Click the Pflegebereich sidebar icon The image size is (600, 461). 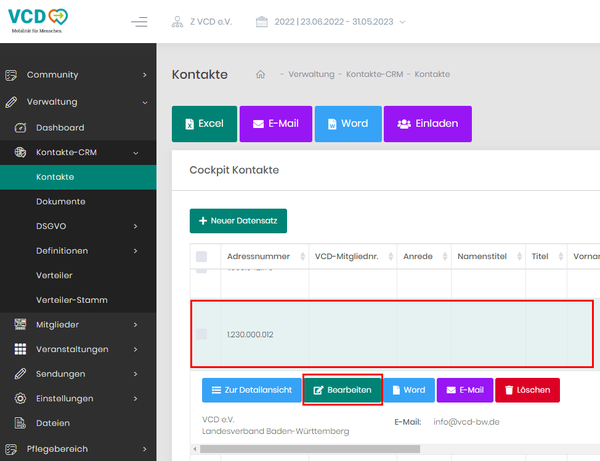point(11,449)
